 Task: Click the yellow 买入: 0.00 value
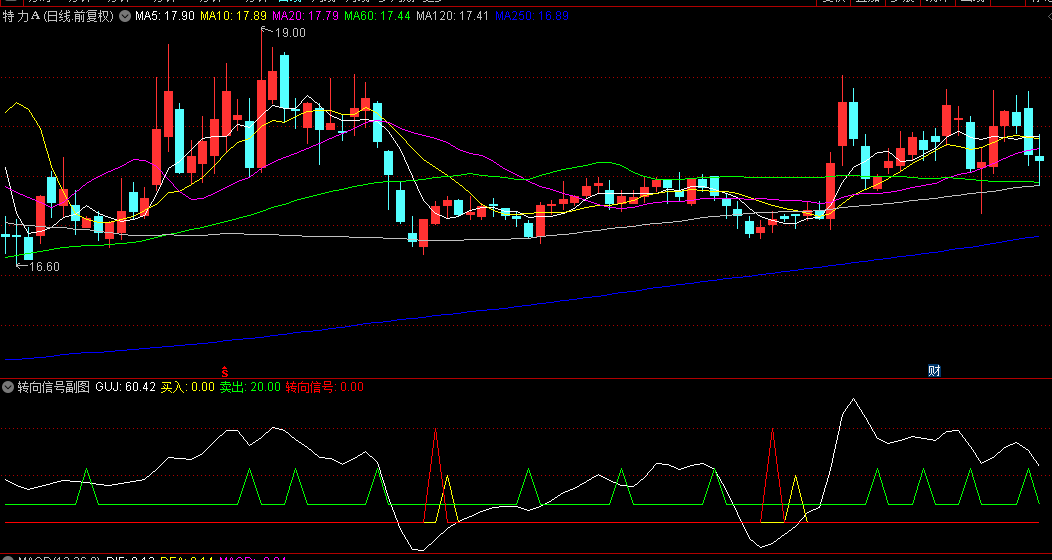[188, 387]
